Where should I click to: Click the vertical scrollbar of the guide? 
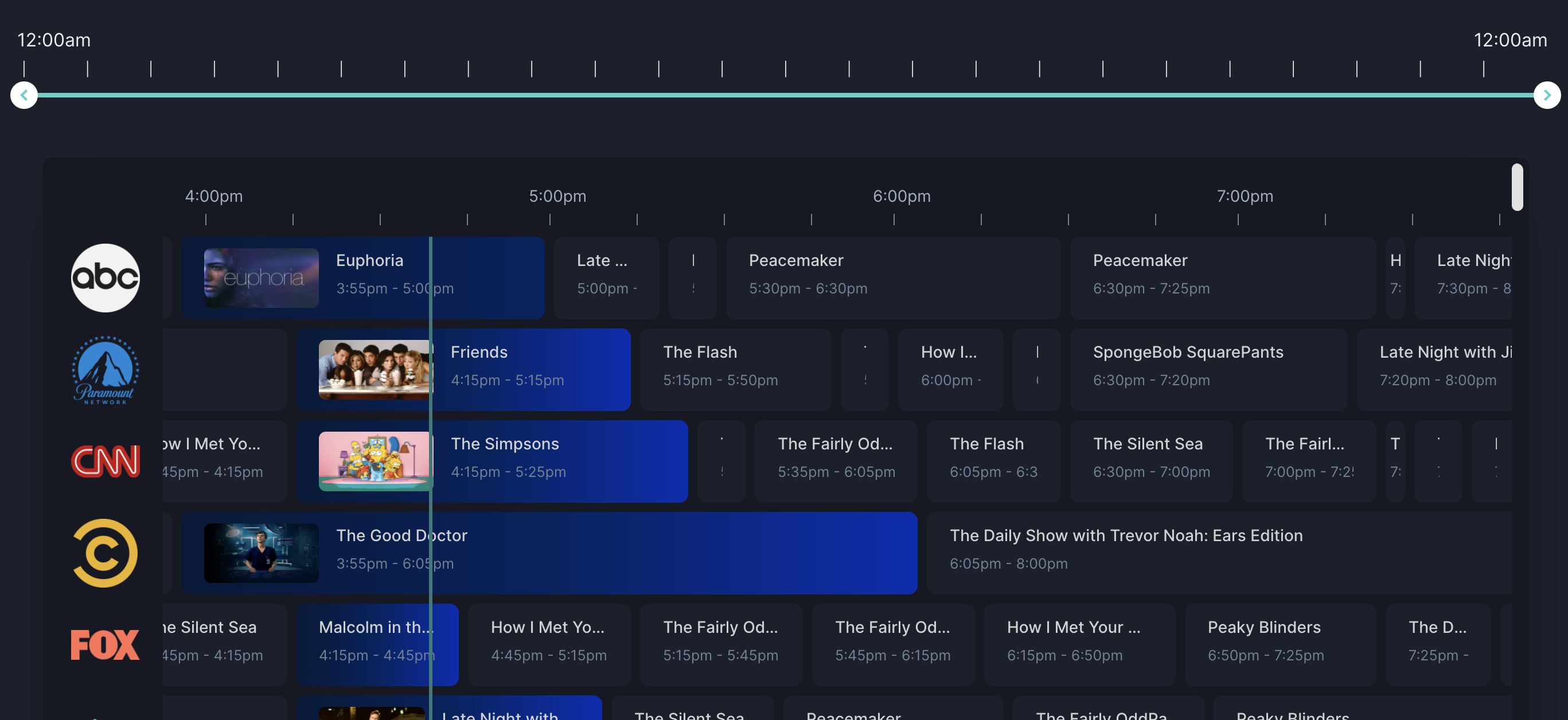[x=1518, y=187]
